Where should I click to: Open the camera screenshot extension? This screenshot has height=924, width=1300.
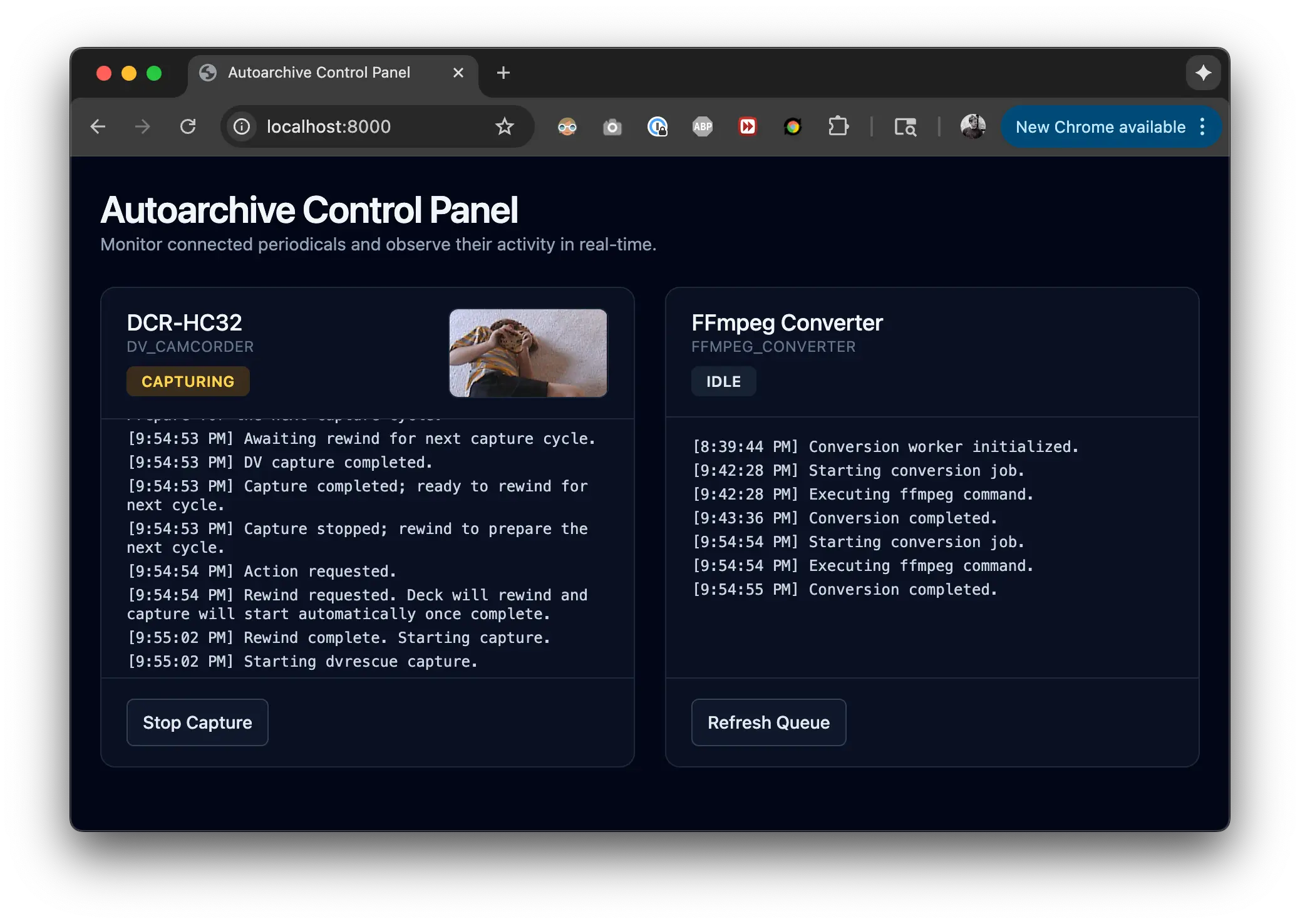[x=612, y=126]
